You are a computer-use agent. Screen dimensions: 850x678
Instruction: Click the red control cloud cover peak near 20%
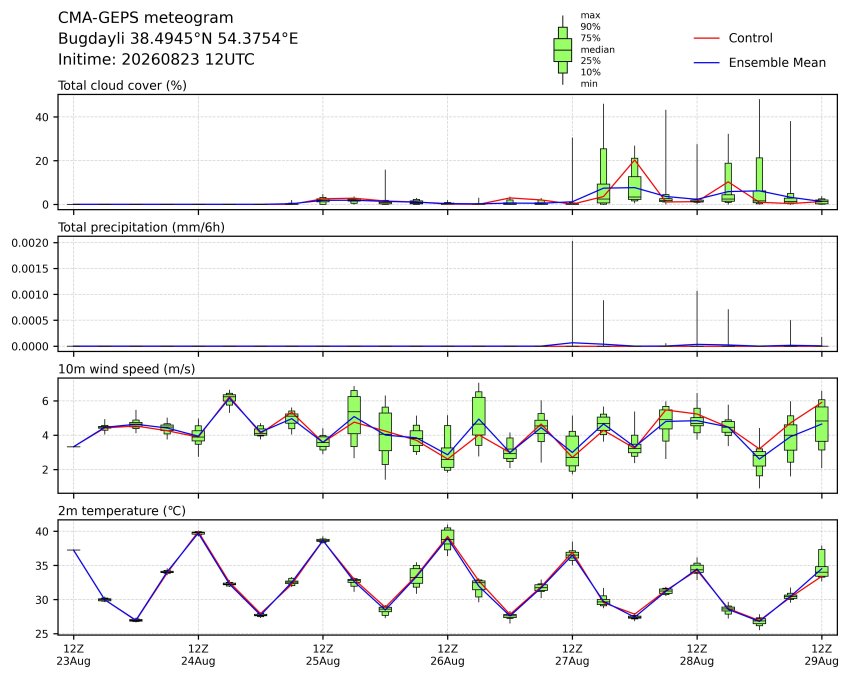(634, 161)
